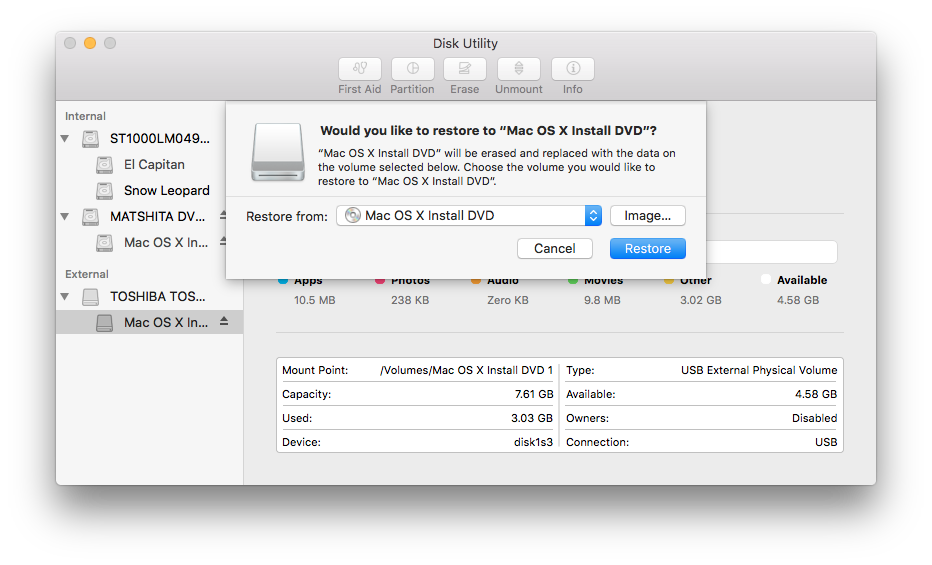
Task: Click the Movies size 9.8 MB
Action: coord(602,300)
